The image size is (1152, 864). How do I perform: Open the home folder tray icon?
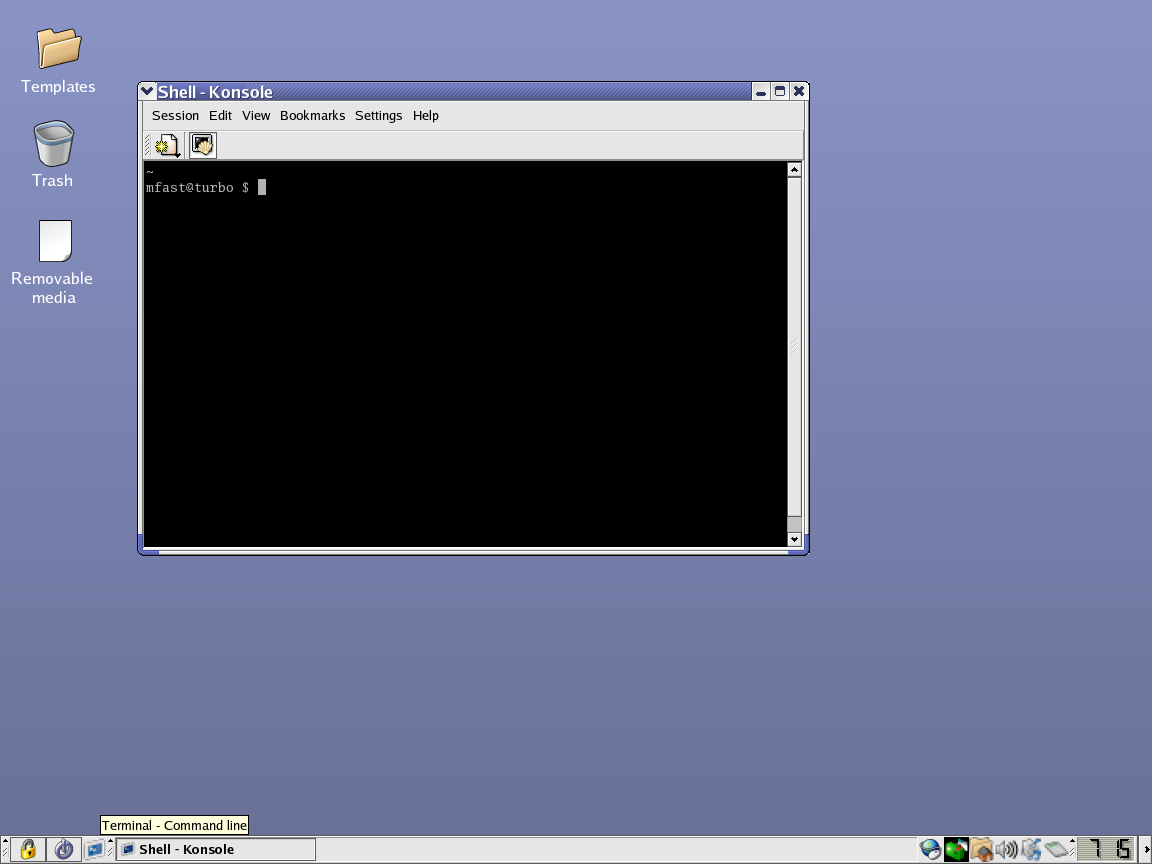[981, 849]
